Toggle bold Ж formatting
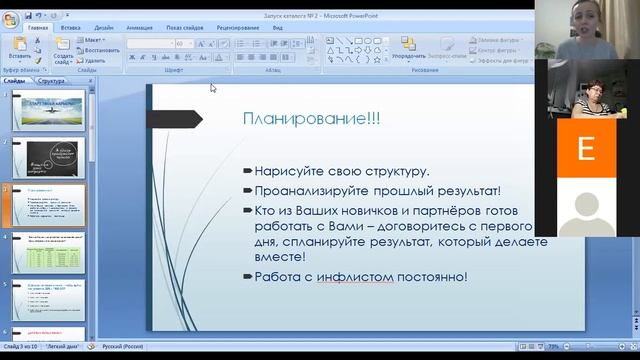640x360 pixels. (132, 58)
